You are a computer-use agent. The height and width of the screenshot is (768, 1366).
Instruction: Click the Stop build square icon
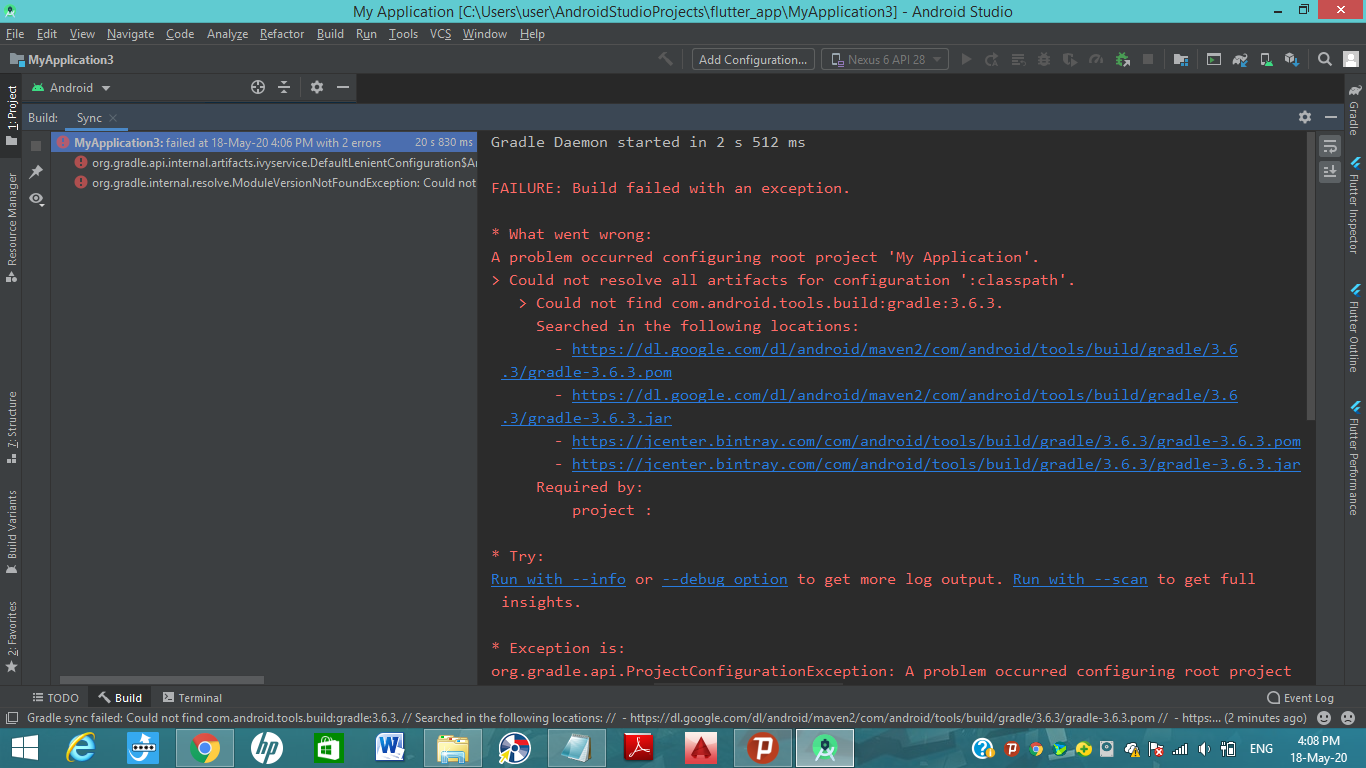tap(36, 146)
